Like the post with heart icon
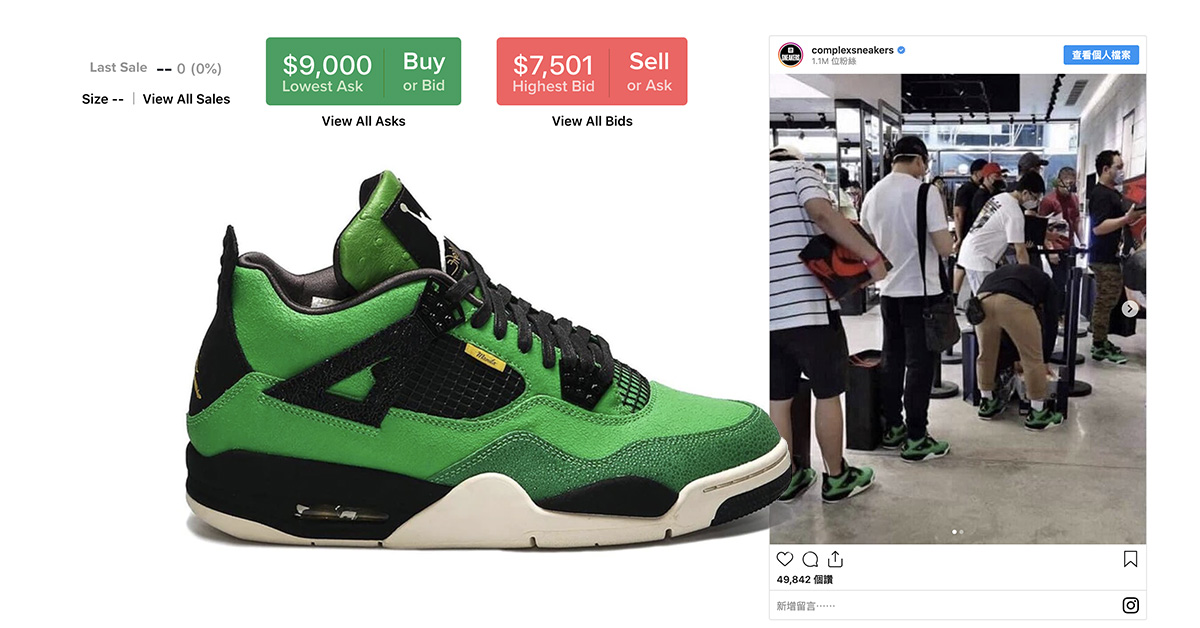 (785, 559)
